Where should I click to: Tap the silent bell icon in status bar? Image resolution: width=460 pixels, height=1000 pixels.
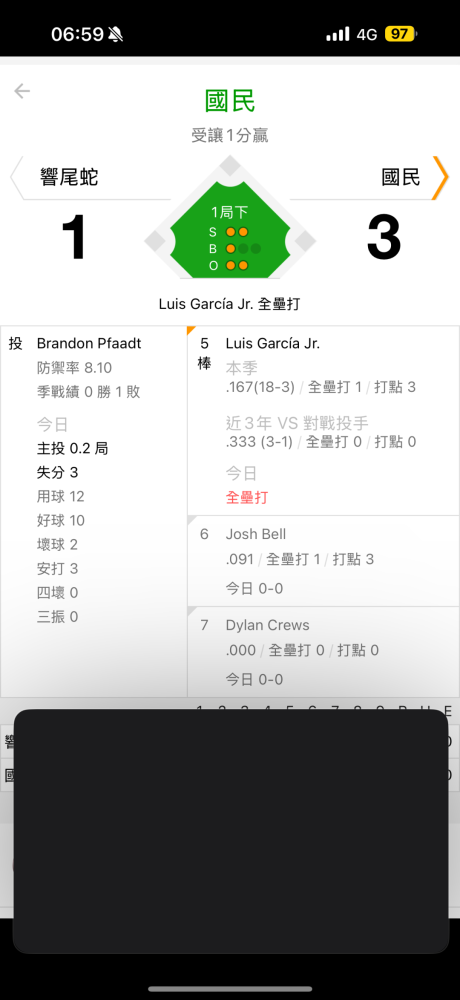[116, 34]
